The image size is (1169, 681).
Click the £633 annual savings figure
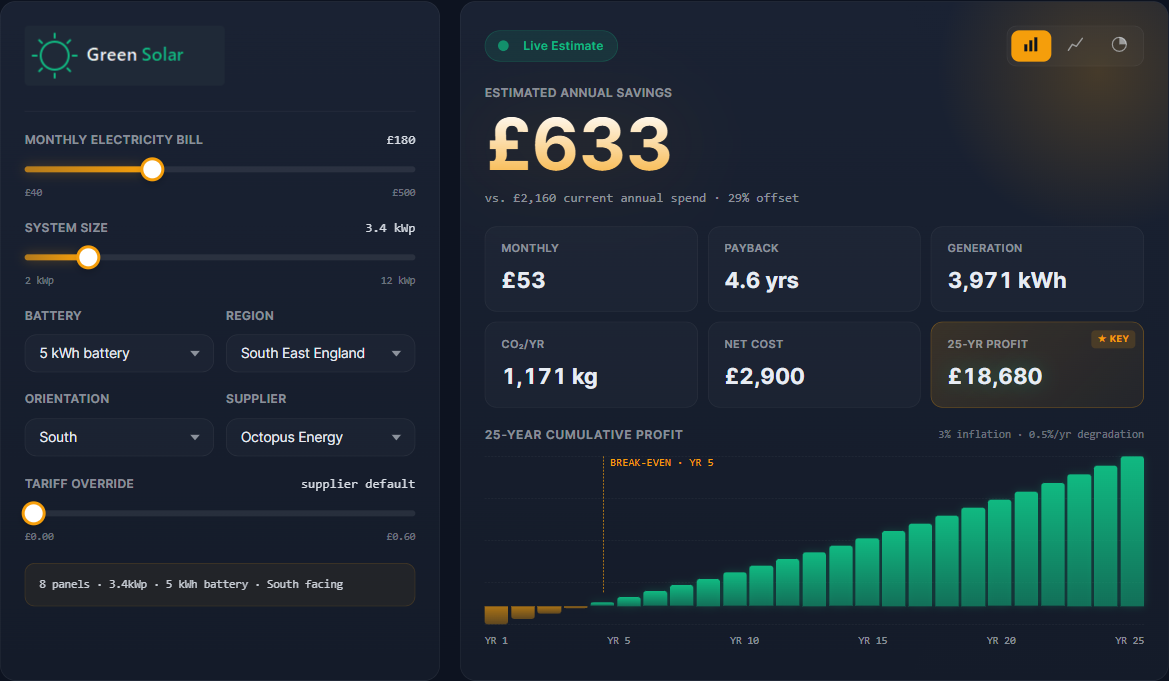(580, 144)
